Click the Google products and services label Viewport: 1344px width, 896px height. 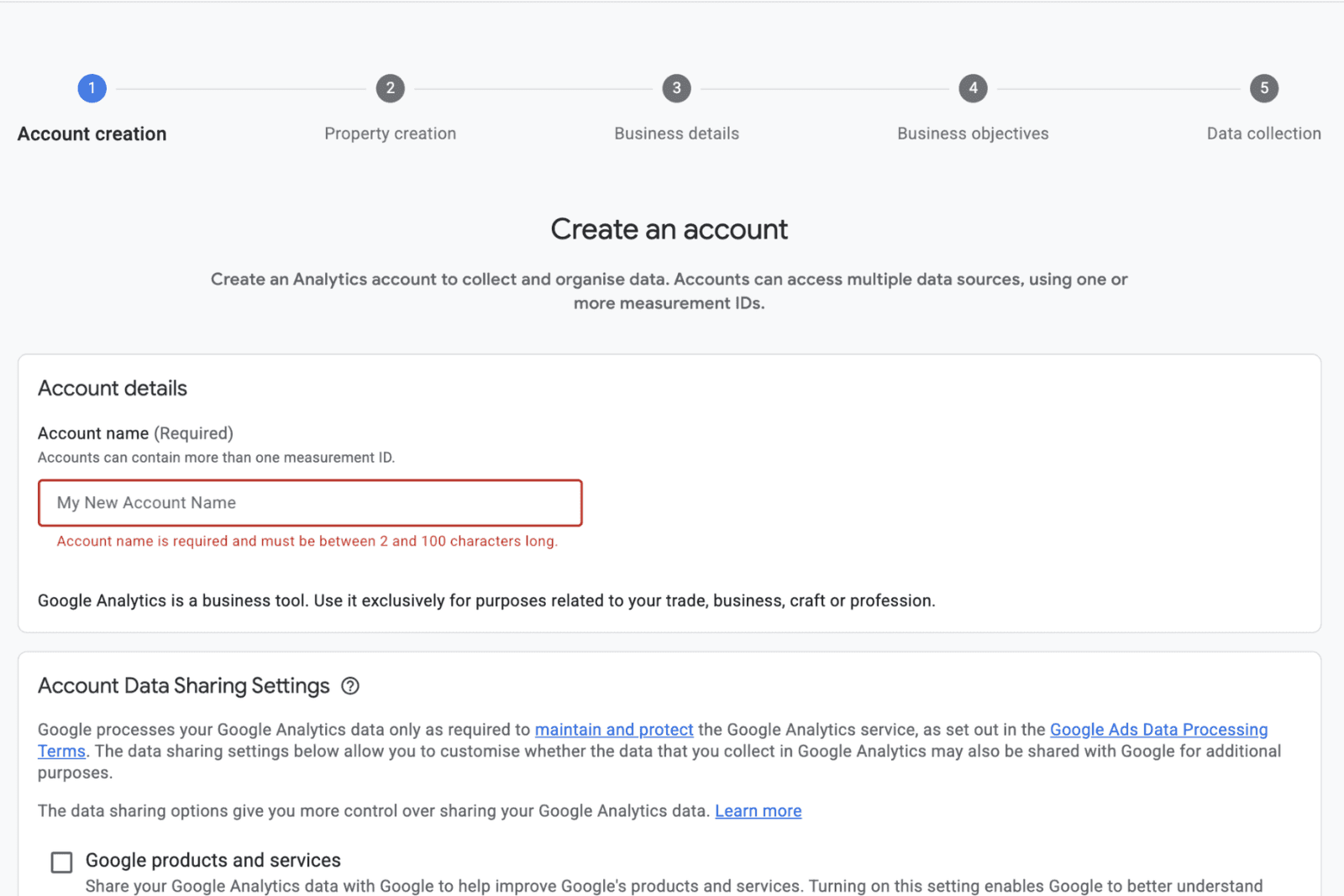coord(213,861)
